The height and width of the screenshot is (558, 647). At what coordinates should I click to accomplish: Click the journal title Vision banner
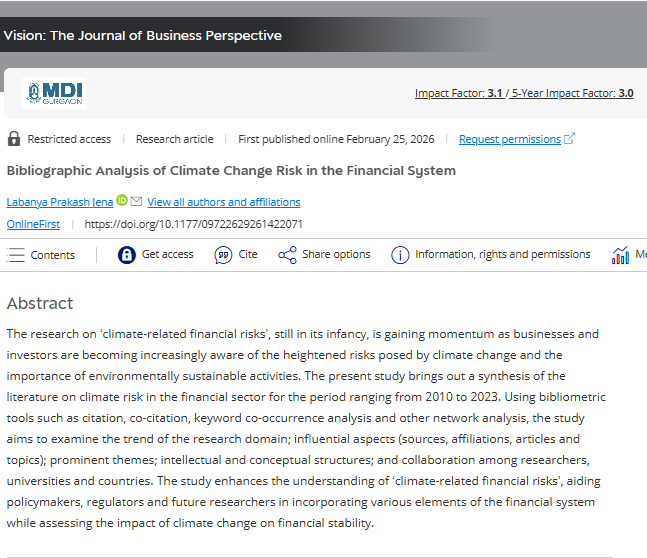click(x=143, y=36)
